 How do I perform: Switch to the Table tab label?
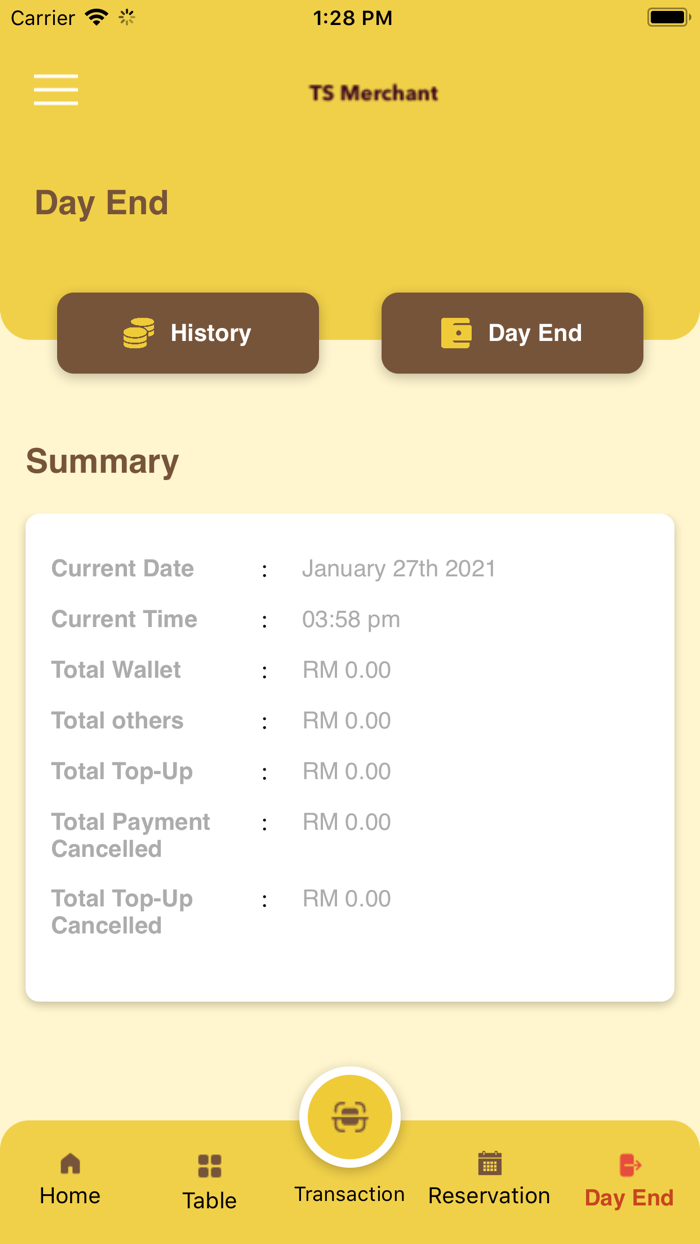(210, 1201)
